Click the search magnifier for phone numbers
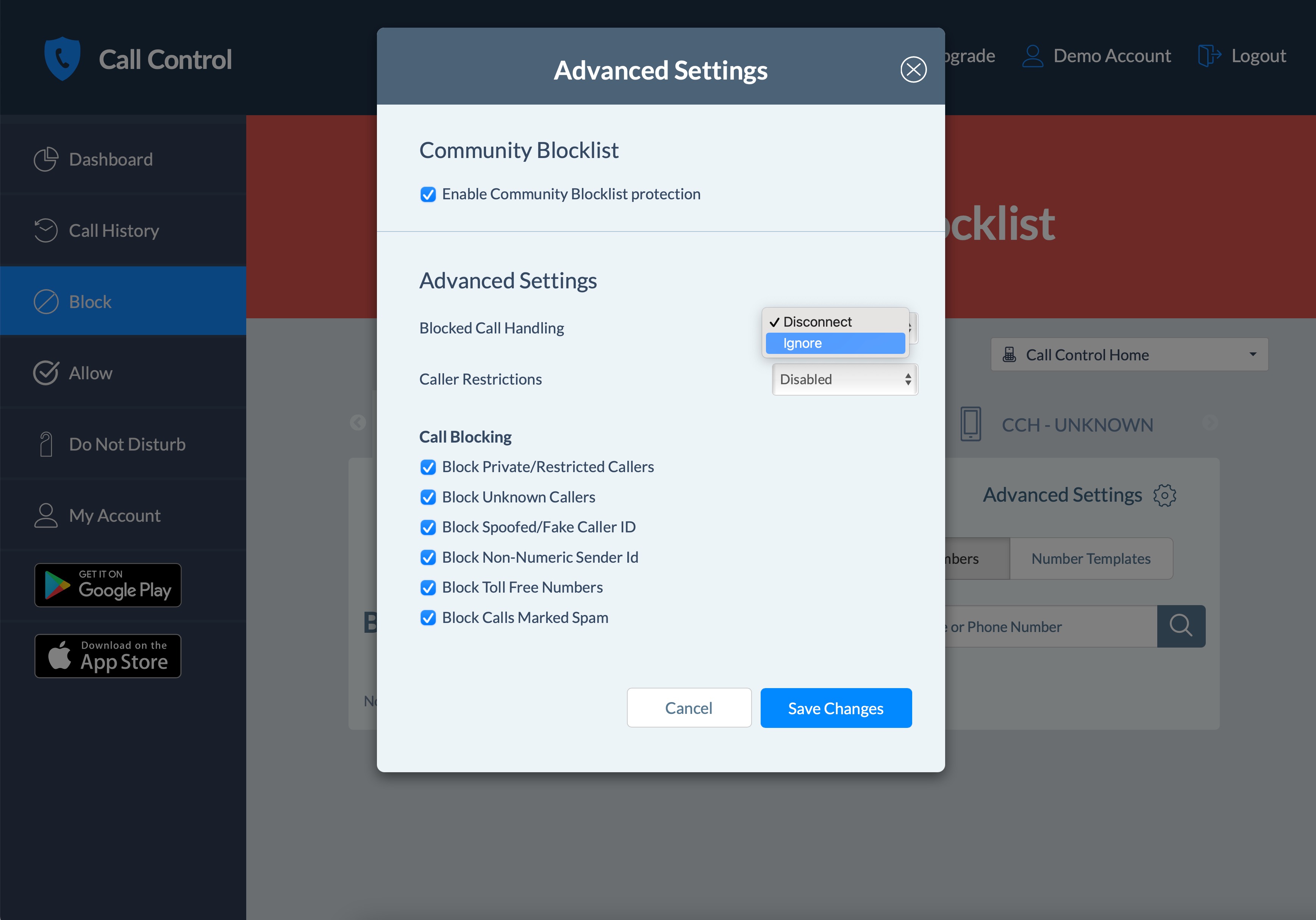 (x=1181, y=626)
